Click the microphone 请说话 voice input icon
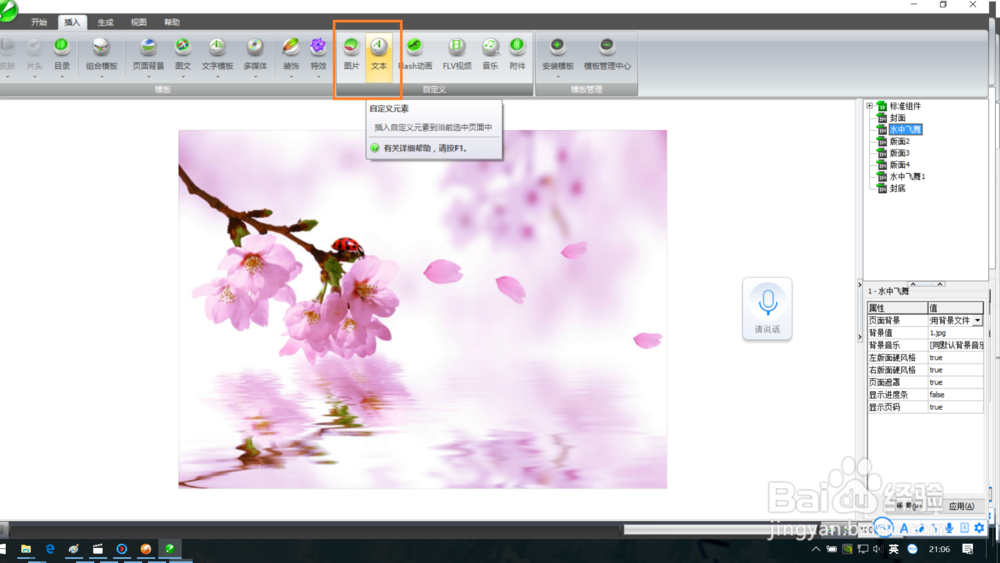1000x563 pixels. [767, 309]
